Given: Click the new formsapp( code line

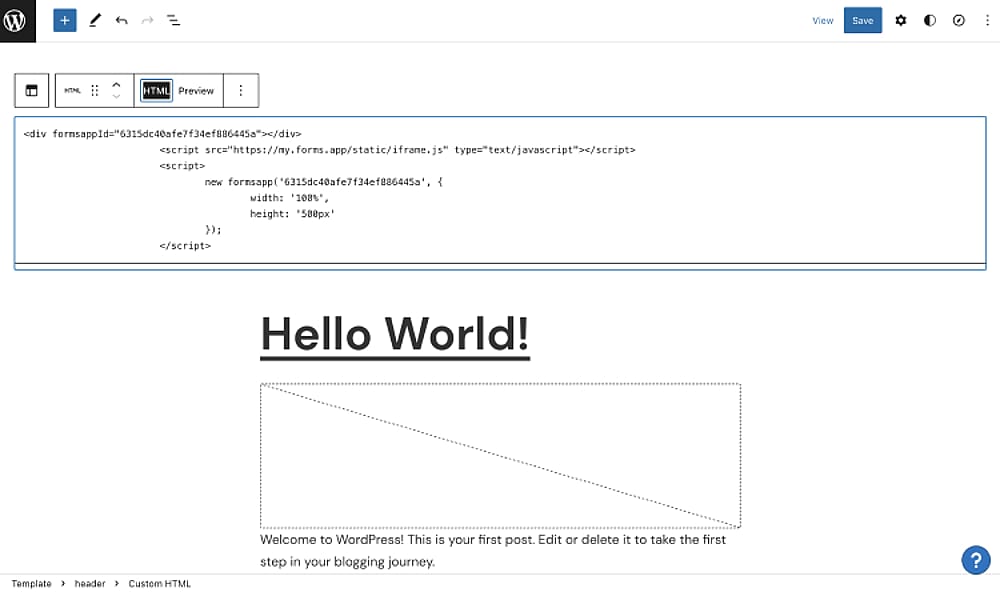Looking at the screenshot, I should point(323,182).
